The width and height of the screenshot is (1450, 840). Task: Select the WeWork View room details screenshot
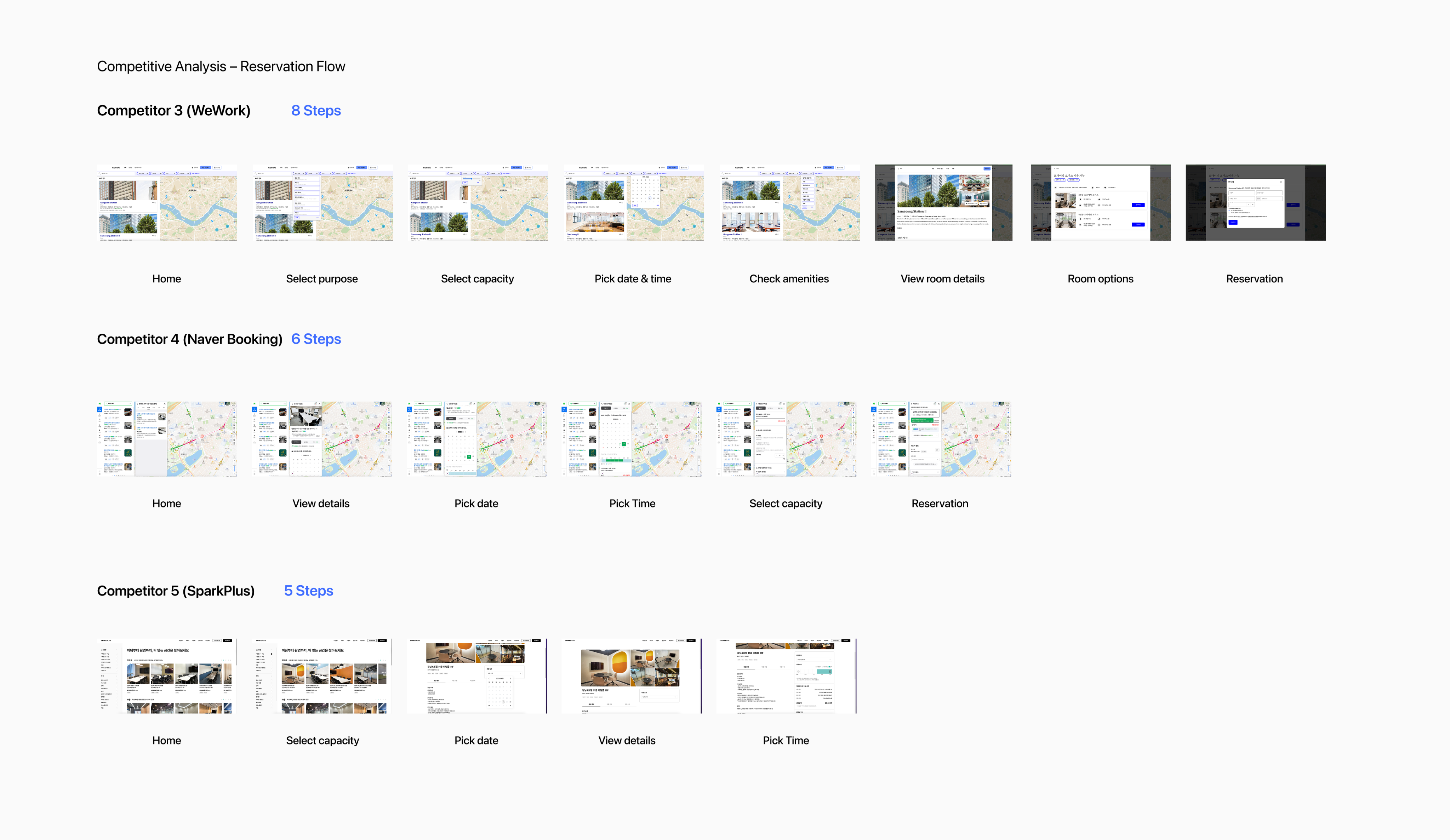point(943,202)
